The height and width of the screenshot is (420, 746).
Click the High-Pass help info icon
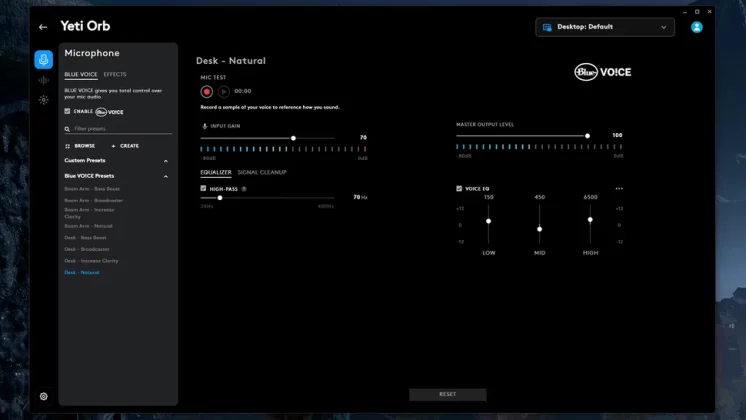coord(244,188)
